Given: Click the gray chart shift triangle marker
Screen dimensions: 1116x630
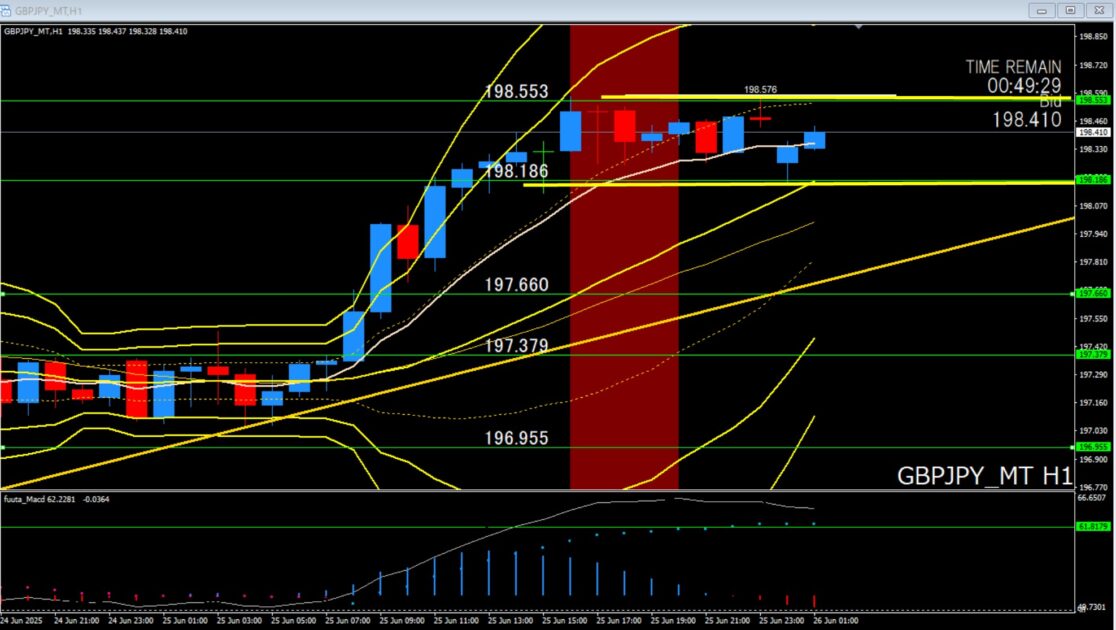Looking at the screenshot, I should (x=860, y=27).
